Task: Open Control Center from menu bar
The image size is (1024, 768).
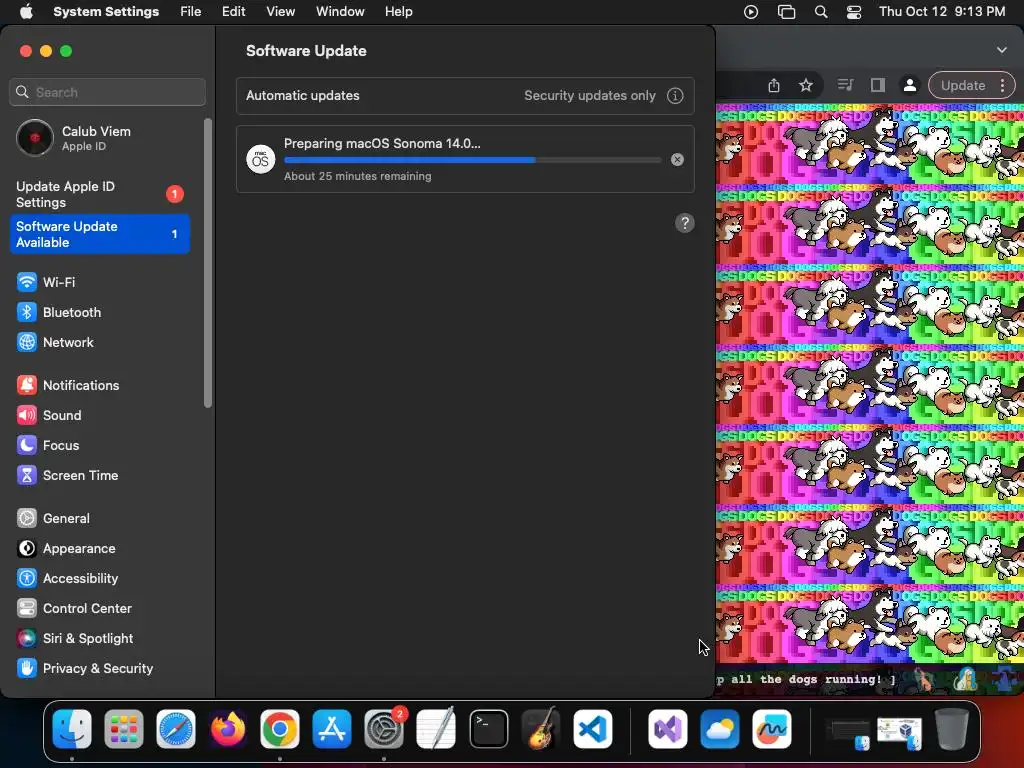Action: pos(854,12)
